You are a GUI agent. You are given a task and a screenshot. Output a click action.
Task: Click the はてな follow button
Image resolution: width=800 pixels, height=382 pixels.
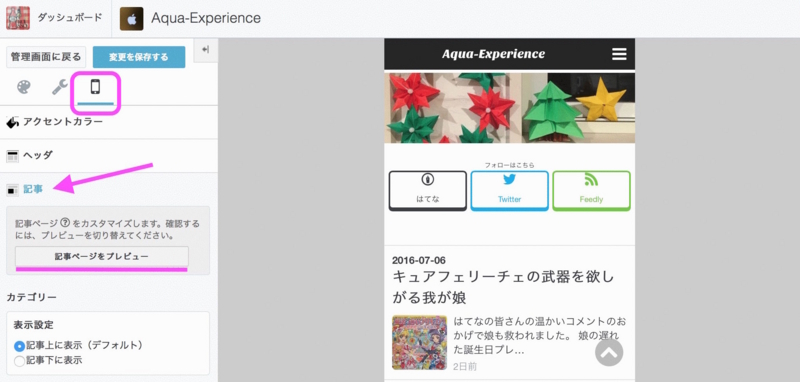pyautogui.click(x=428, y=191)
